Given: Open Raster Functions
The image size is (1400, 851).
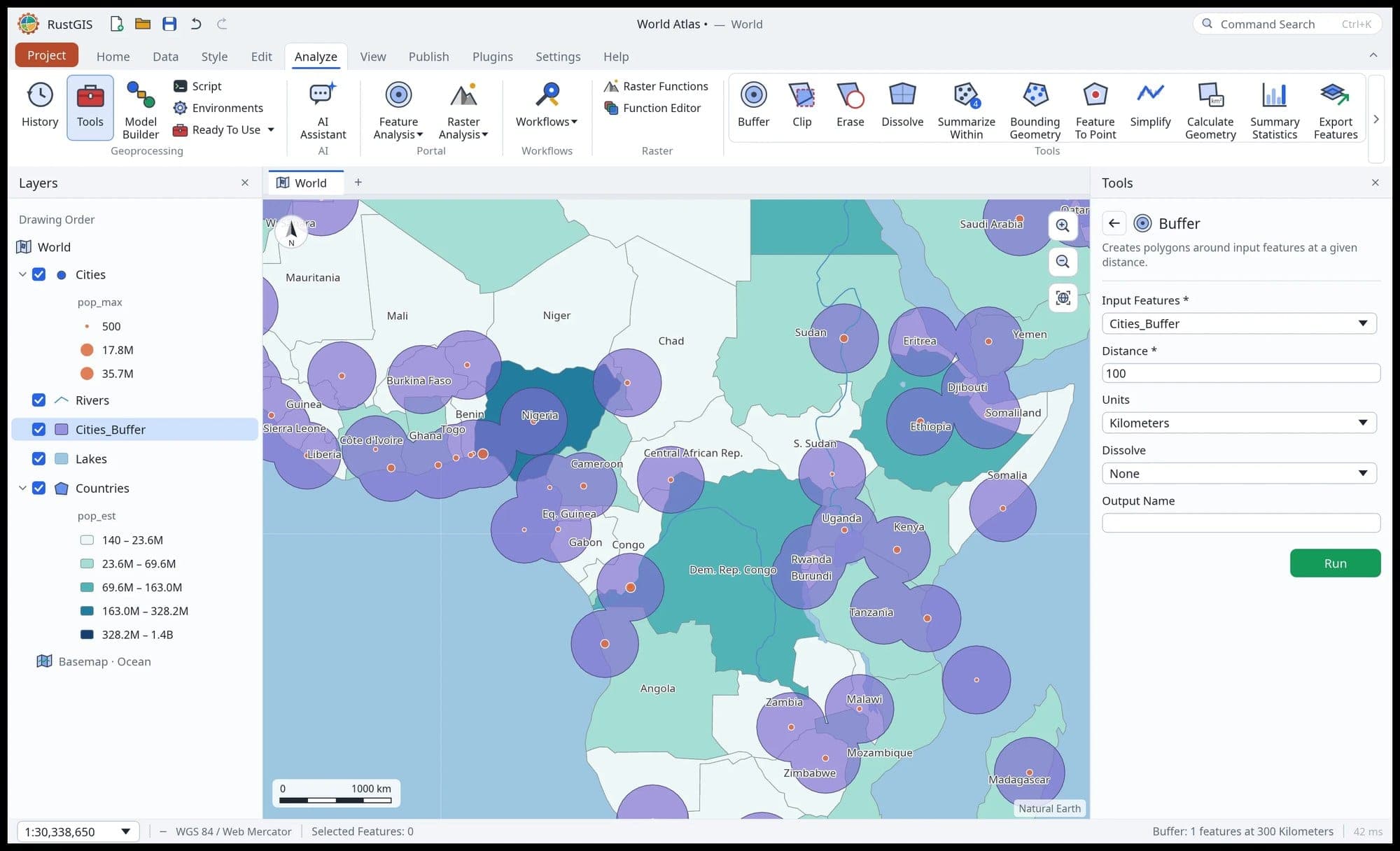Looking at the screenshot, I should tap(656, 86).
